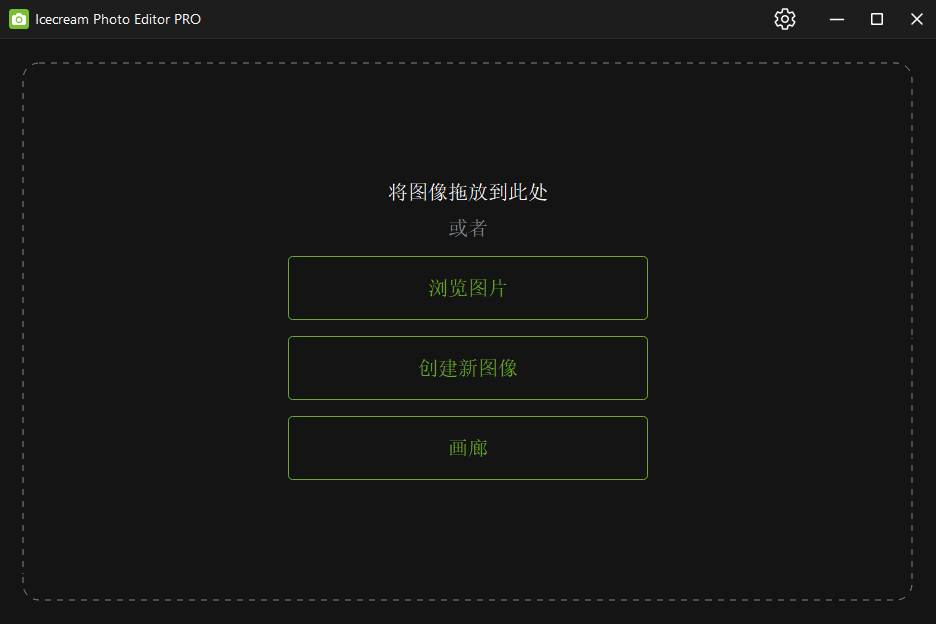936x624 pixels.
Task: Click the 创建新图像 button
Action: click(467, 368)
